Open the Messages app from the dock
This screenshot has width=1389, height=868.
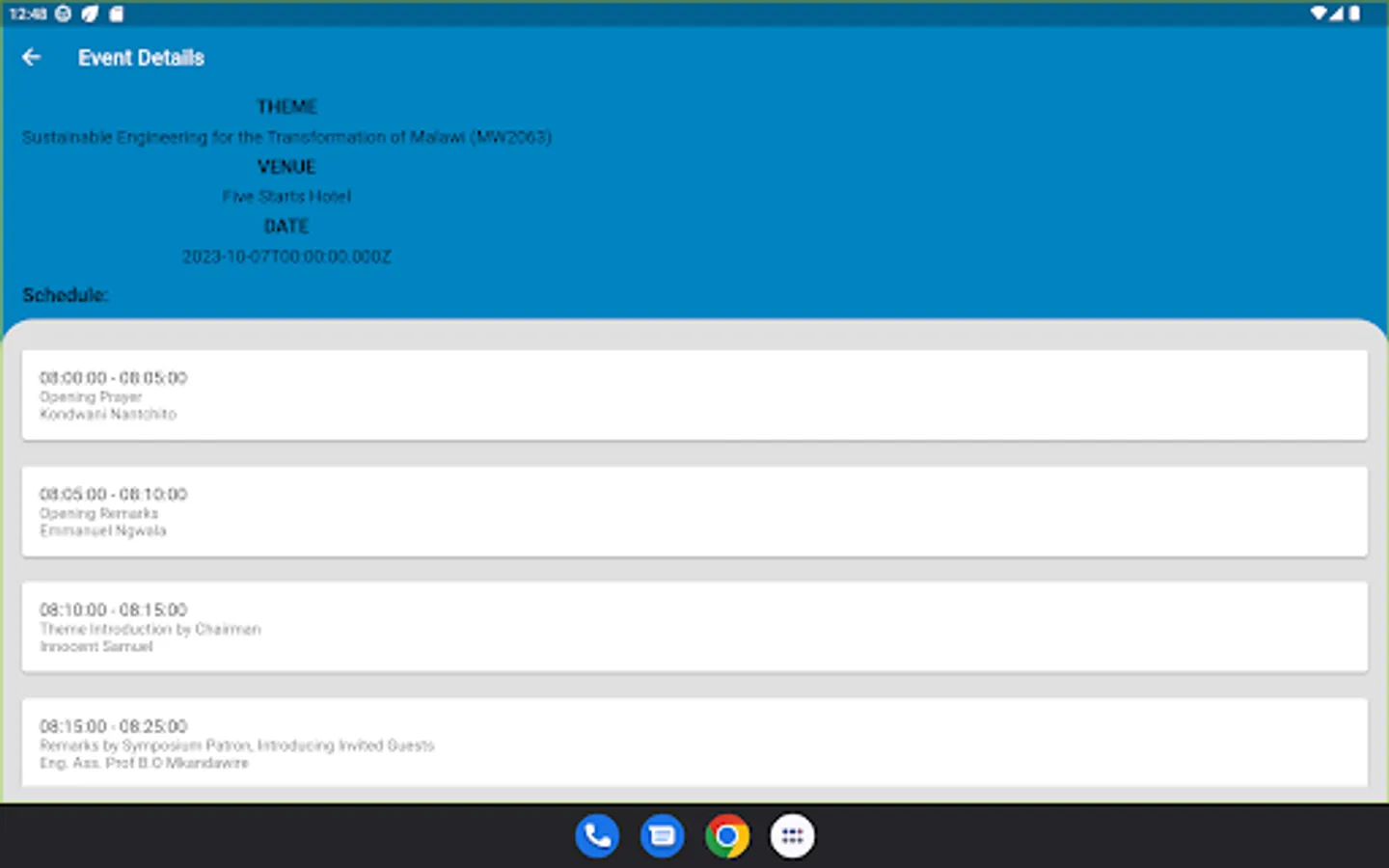[662, 835]
